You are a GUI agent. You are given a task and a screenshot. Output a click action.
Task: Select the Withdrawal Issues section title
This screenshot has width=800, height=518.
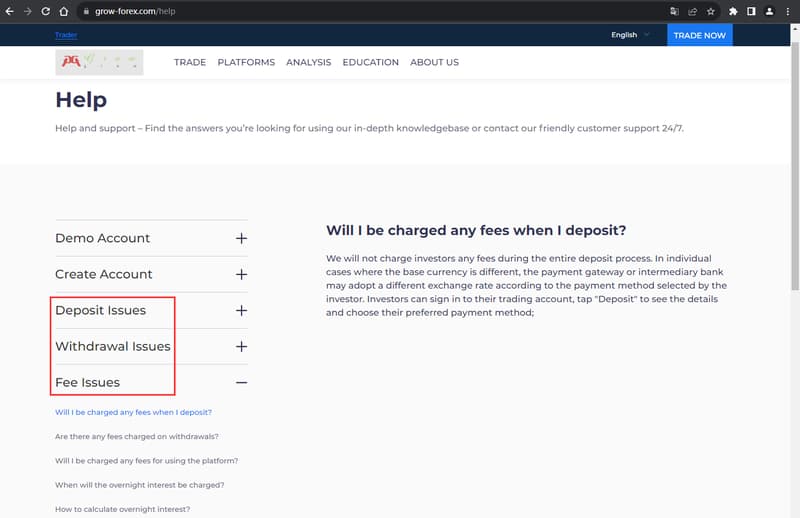point(113,347)
